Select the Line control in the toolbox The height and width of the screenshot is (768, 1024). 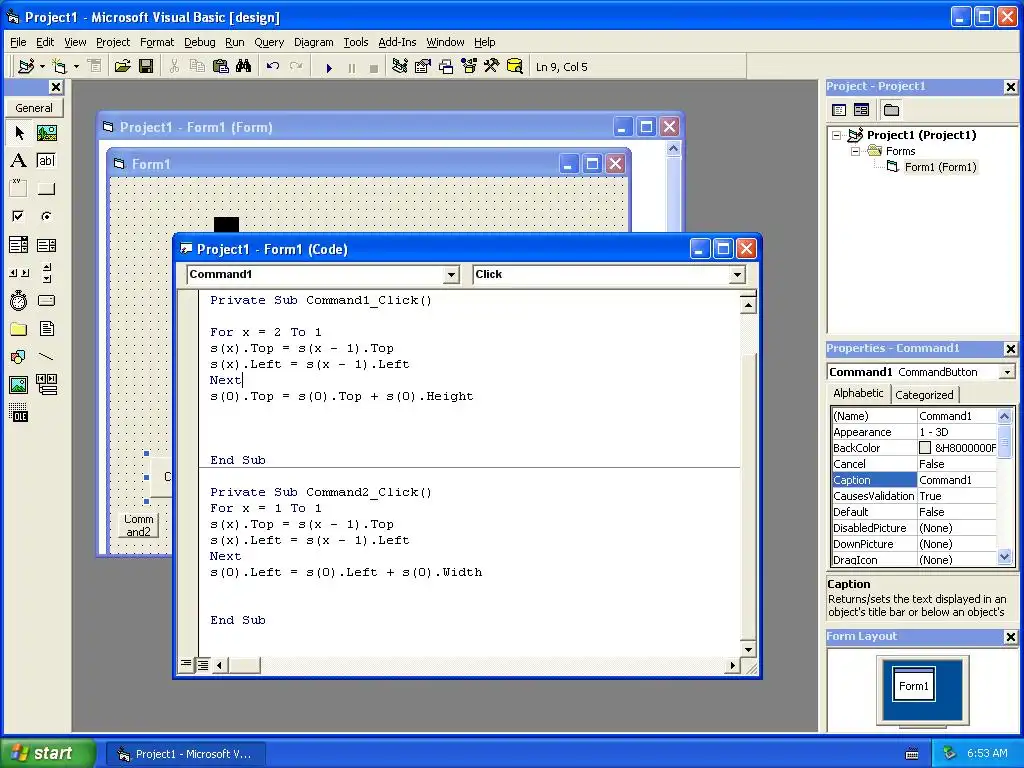tap(46, 357)
